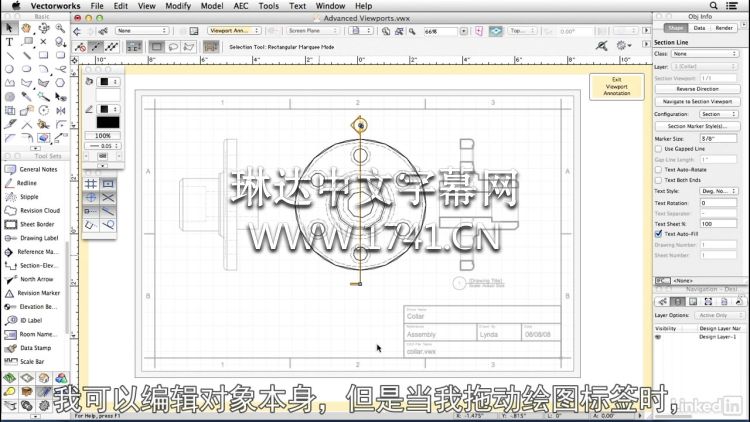The image size is (750, 422).
Task: Open the Tools menu
Action: pyautogui.click(x=268, y=6)
